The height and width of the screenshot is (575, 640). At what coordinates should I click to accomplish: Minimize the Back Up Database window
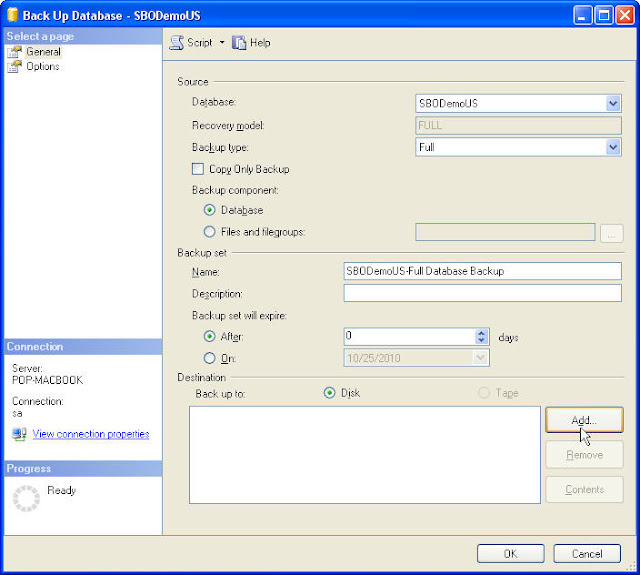point(582,16)
